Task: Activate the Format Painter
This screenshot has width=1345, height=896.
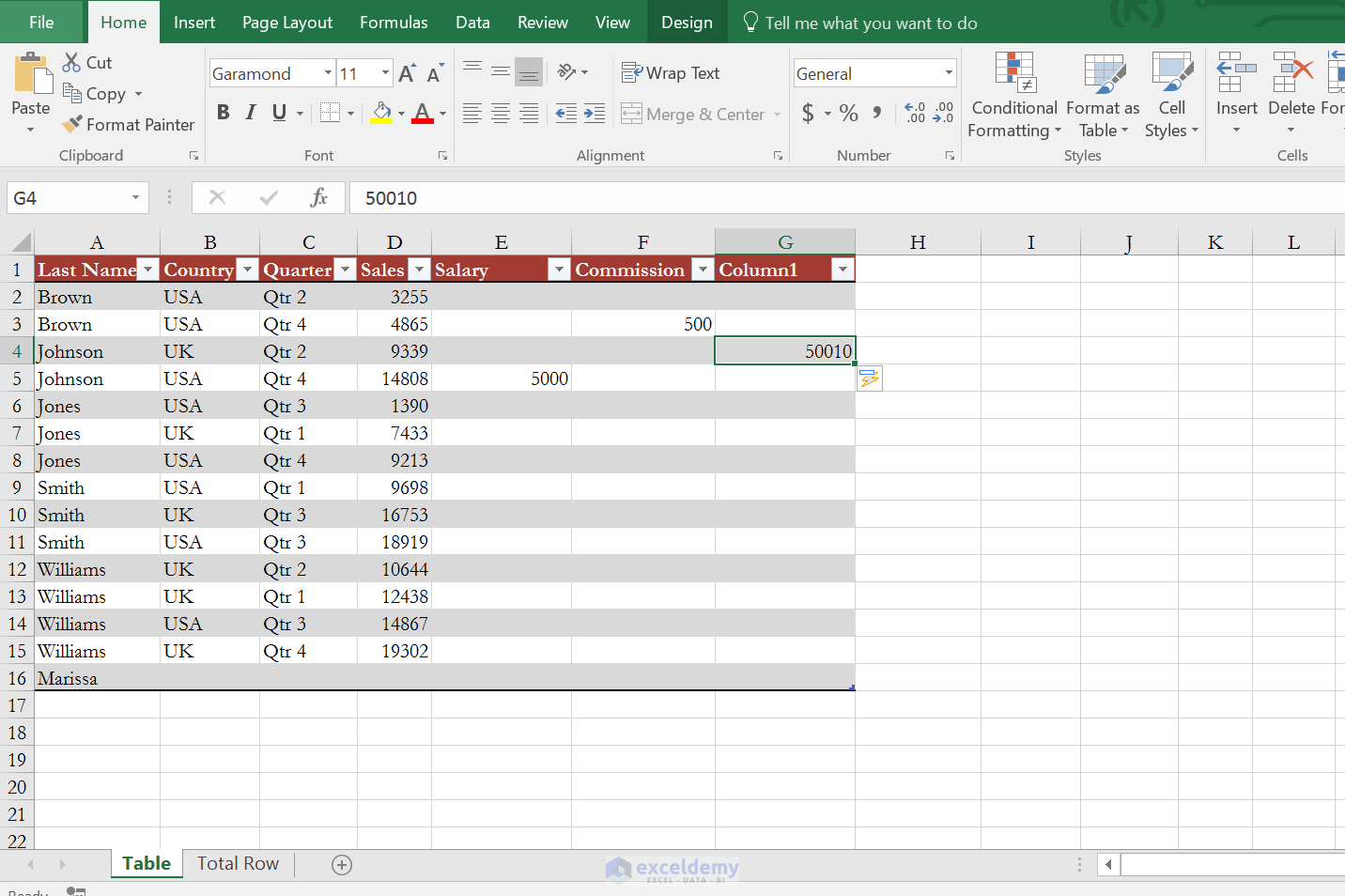Action: coord(129,124)
